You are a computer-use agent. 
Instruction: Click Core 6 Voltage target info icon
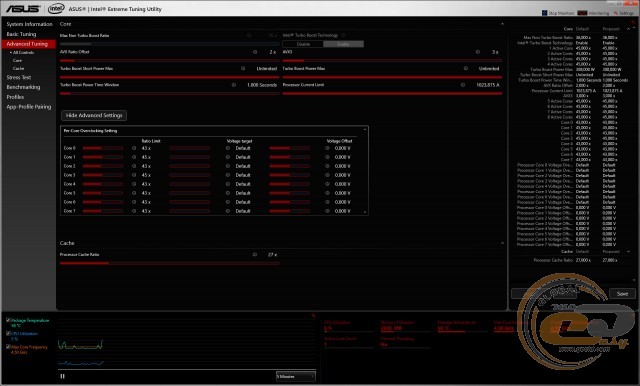coord(228,202)
